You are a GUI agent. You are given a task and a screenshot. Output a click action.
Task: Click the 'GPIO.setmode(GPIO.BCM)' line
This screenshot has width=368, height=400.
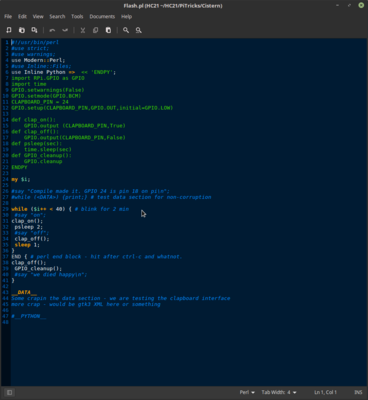click(x=46, y=96)
